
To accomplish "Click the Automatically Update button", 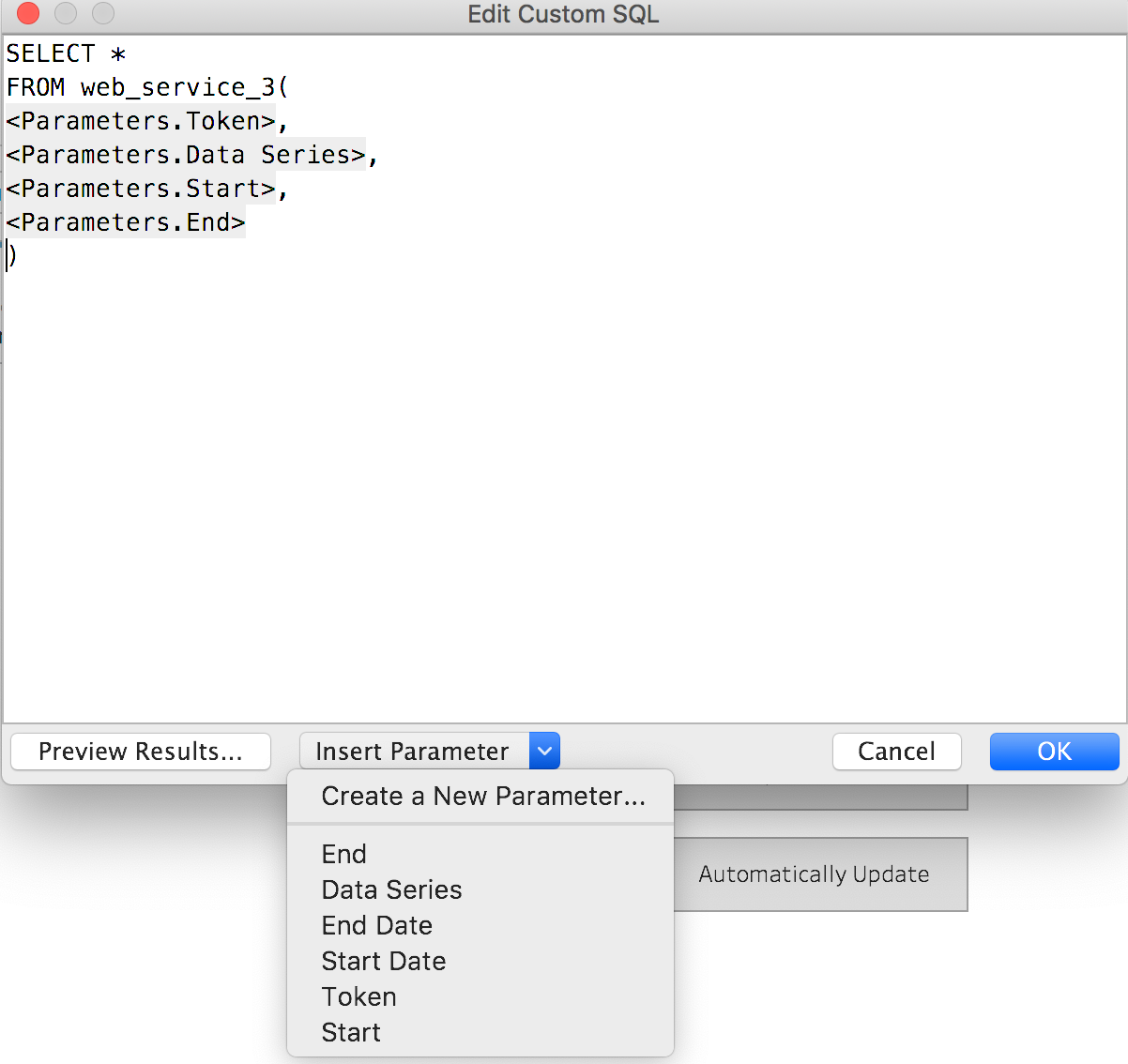I will point(813,874).
